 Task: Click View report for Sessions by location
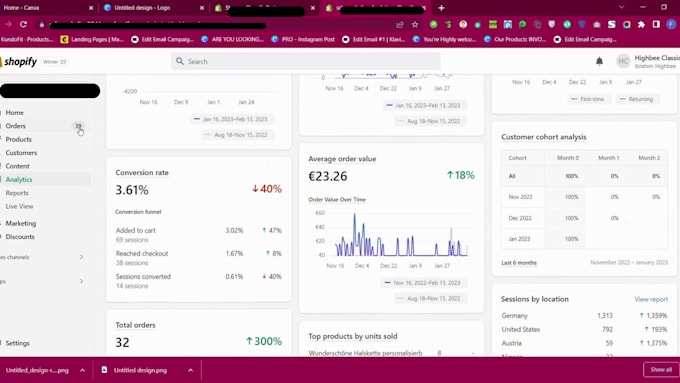pos(651,299)
